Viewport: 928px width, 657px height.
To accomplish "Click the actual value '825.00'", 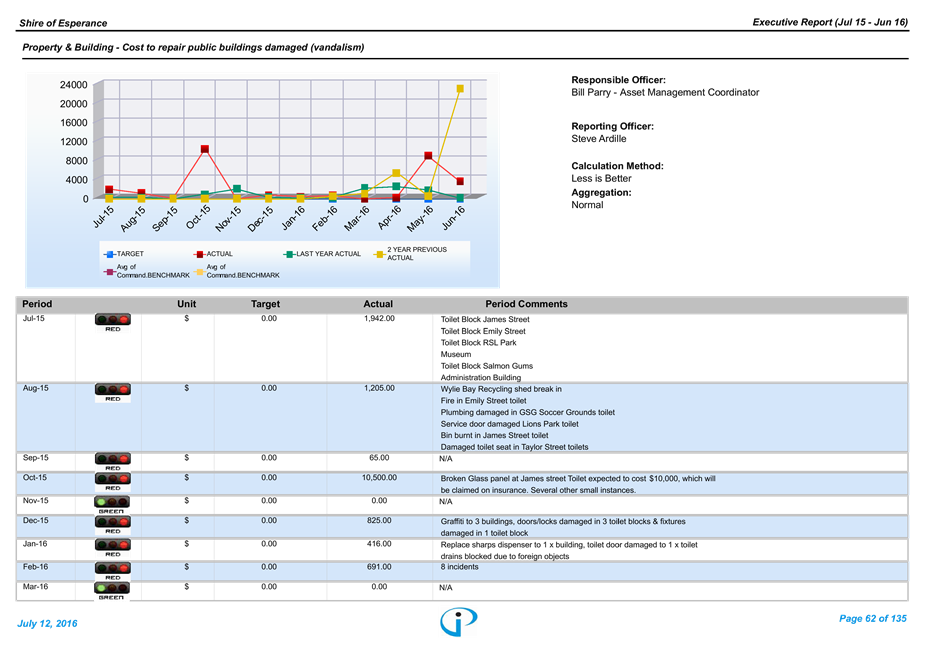I will click(x=379, y=521).
